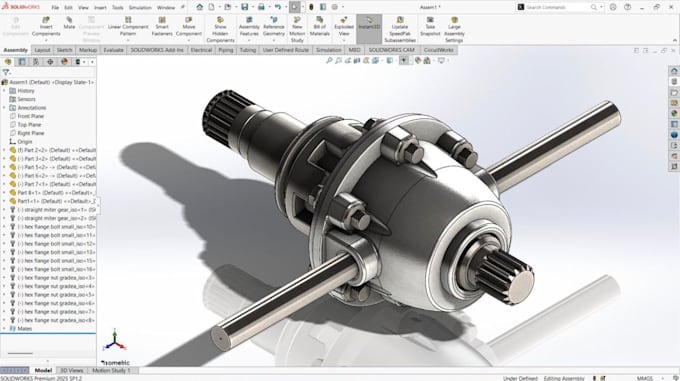Collapse the ribbon with the chevron

click(674, 40)
